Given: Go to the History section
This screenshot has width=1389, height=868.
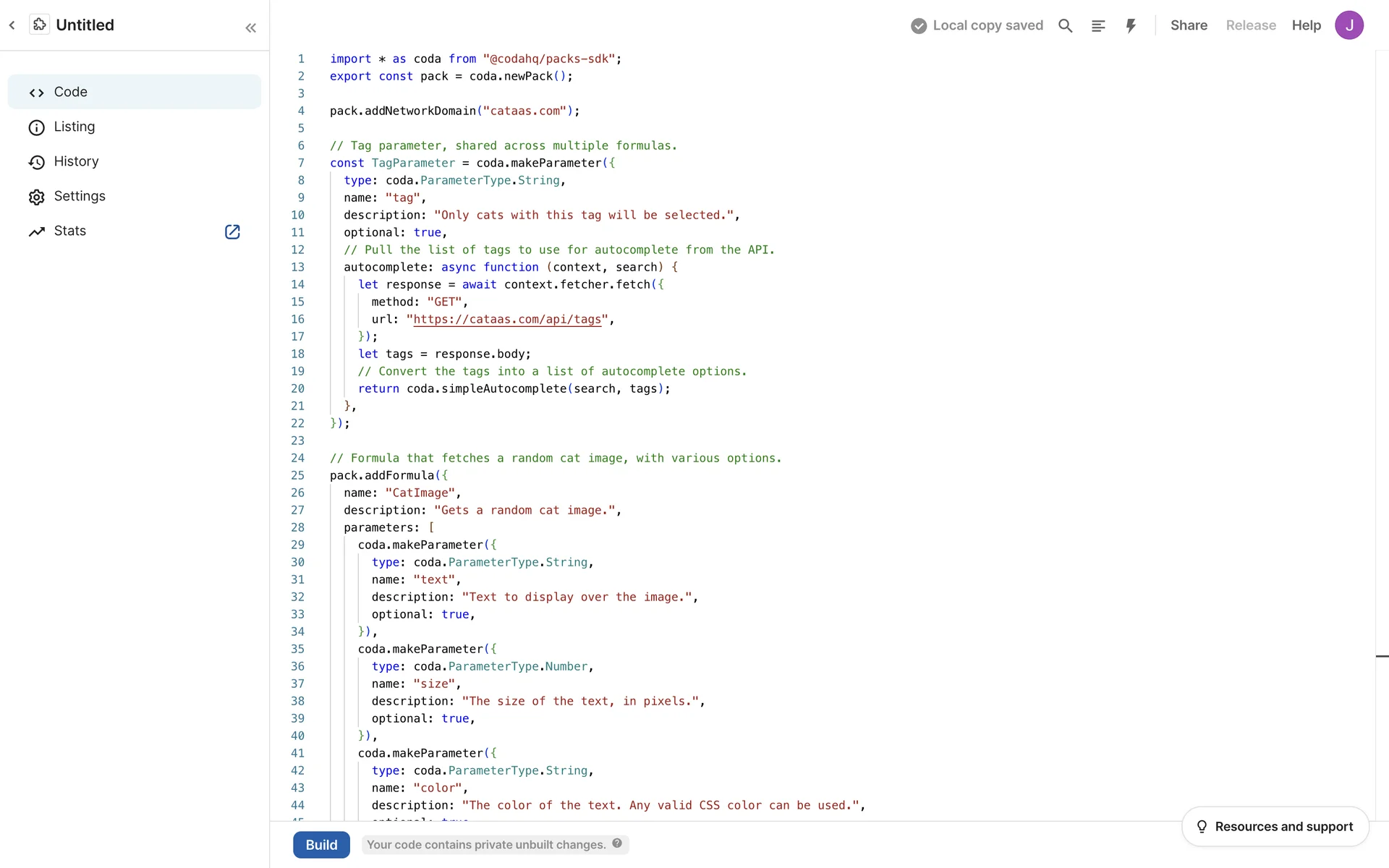Looking at the screenshot, I should pos(76,161).
